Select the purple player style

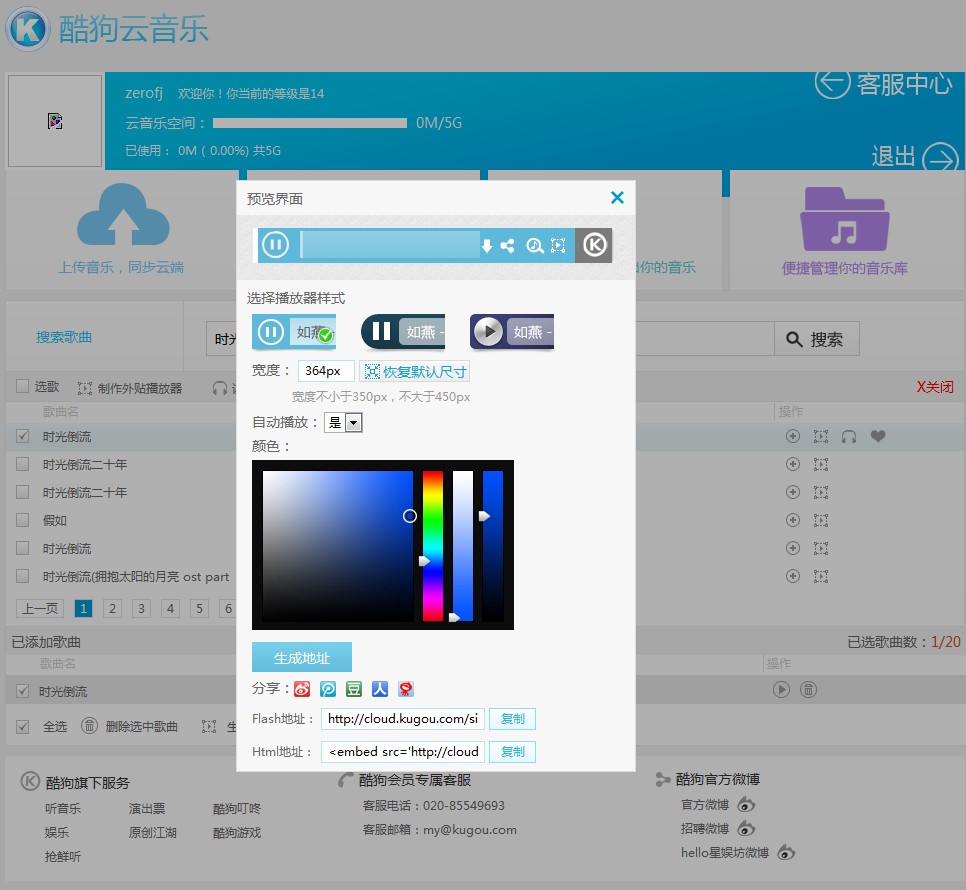pos(512,332)
